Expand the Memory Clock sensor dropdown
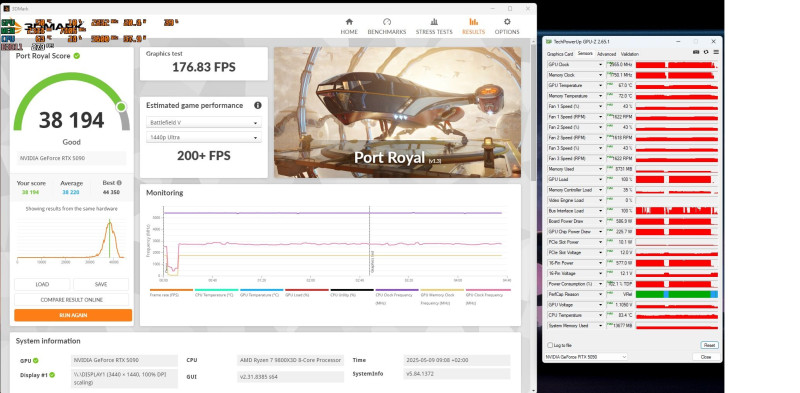The width and height of the screenshot is (800, 393). pos(601,75)
